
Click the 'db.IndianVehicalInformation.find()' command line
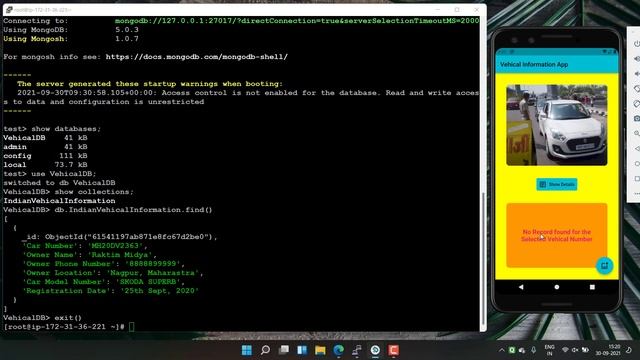click(x=108, y=210)
